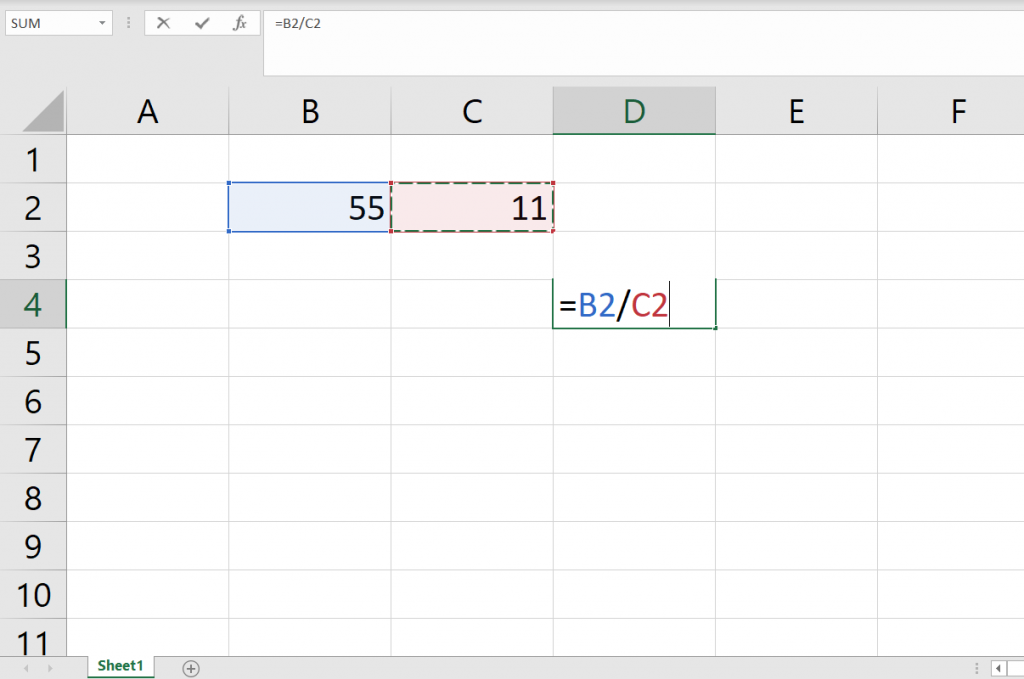Select row 10 header
Image resolution: width=1024 pixels, height=679 pixels.
33,594
